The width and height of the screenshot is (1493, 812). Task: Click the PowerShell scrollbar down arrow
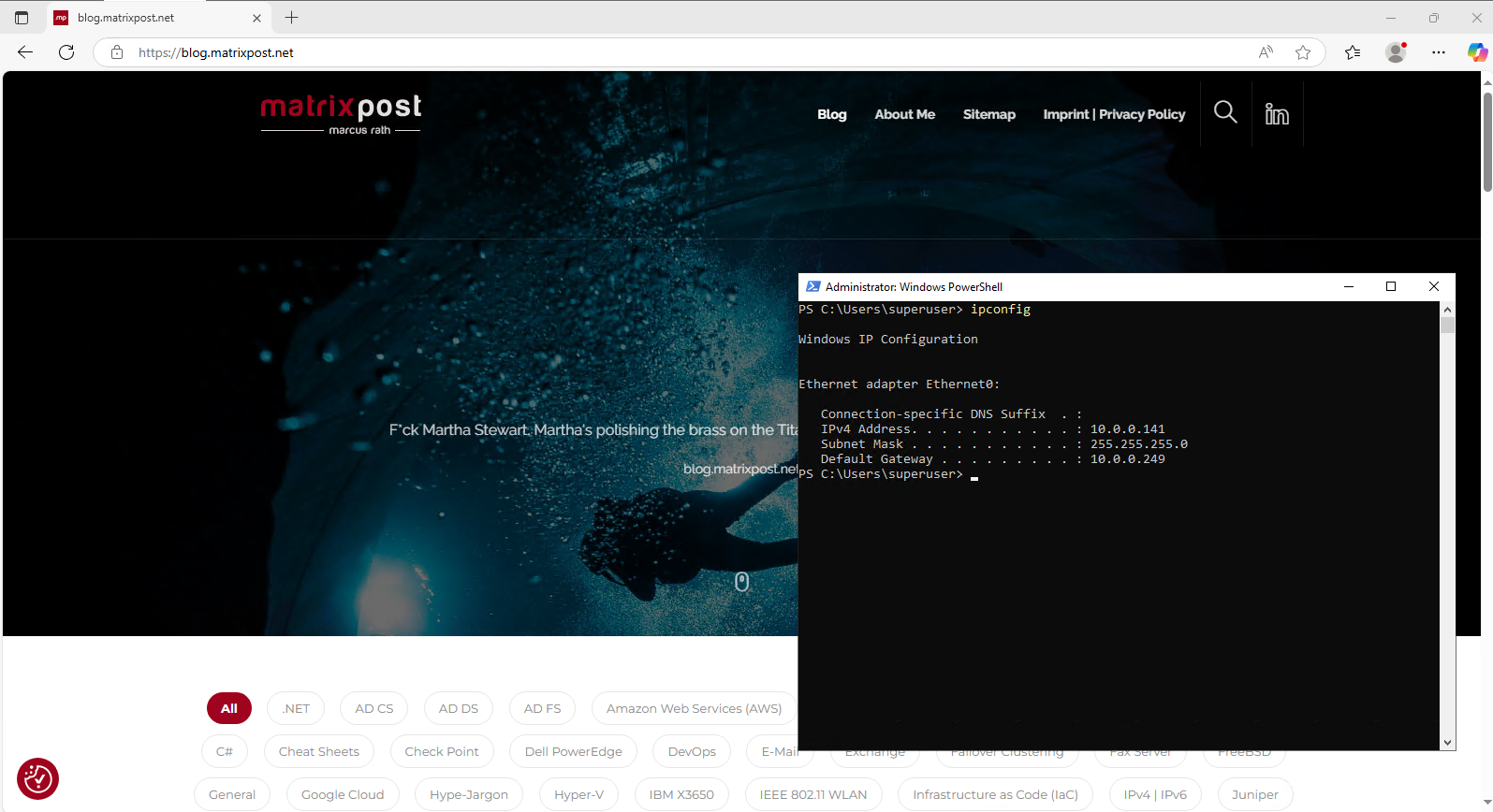[x=1448, y=743]
